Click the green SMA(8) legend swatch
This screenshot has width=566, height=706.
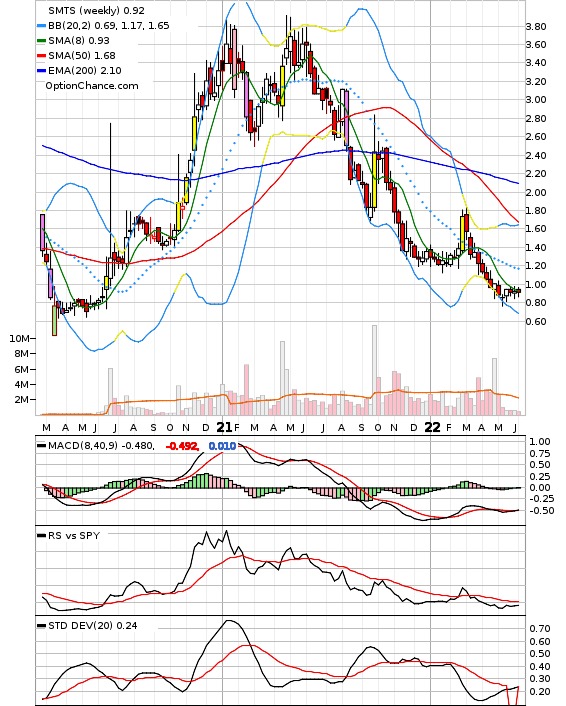(x=41, y=41)
